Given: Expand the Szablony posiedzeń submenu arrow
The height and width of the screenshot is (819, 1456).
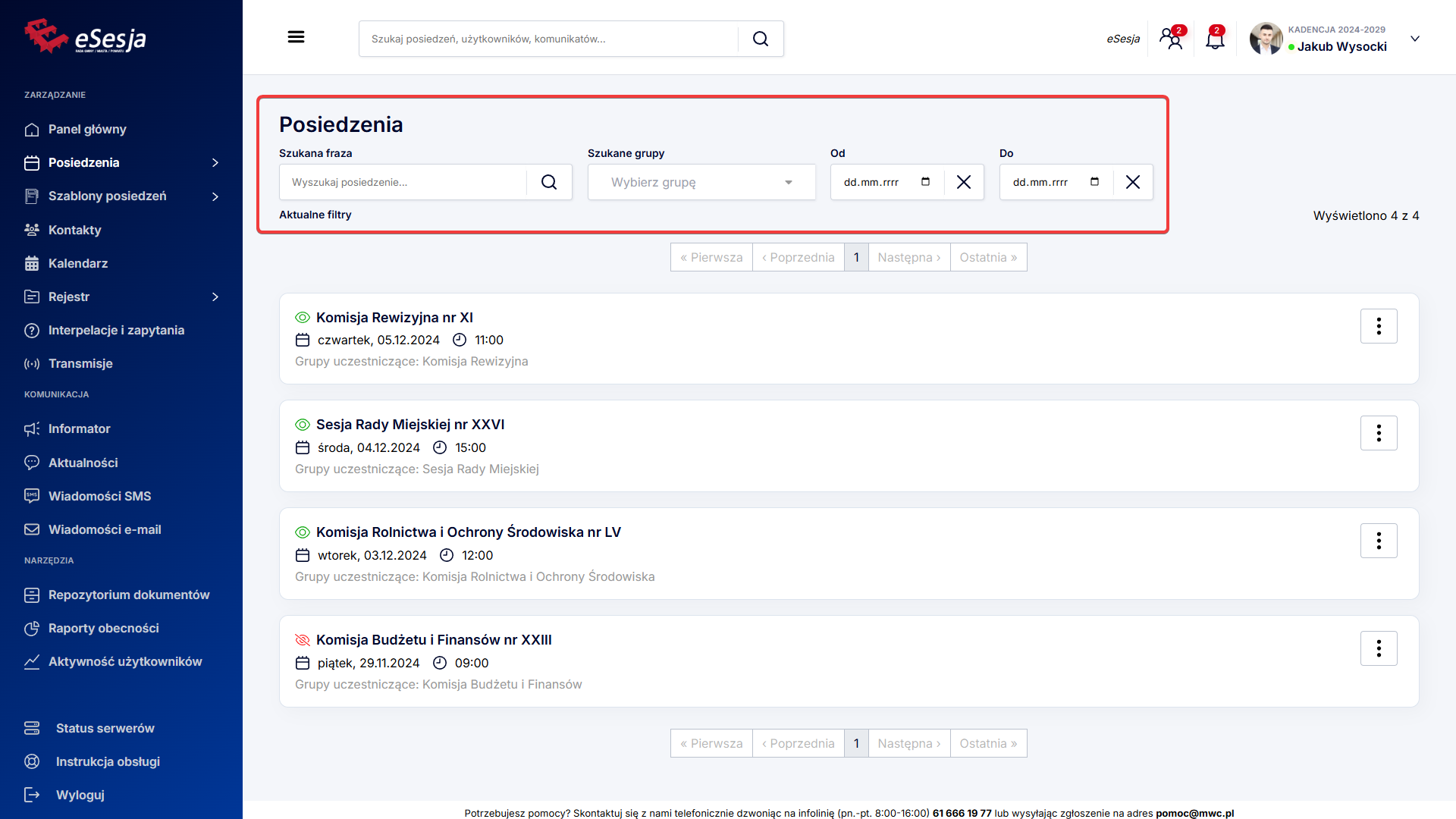Looking at the screenshot, I should point(215,196).
